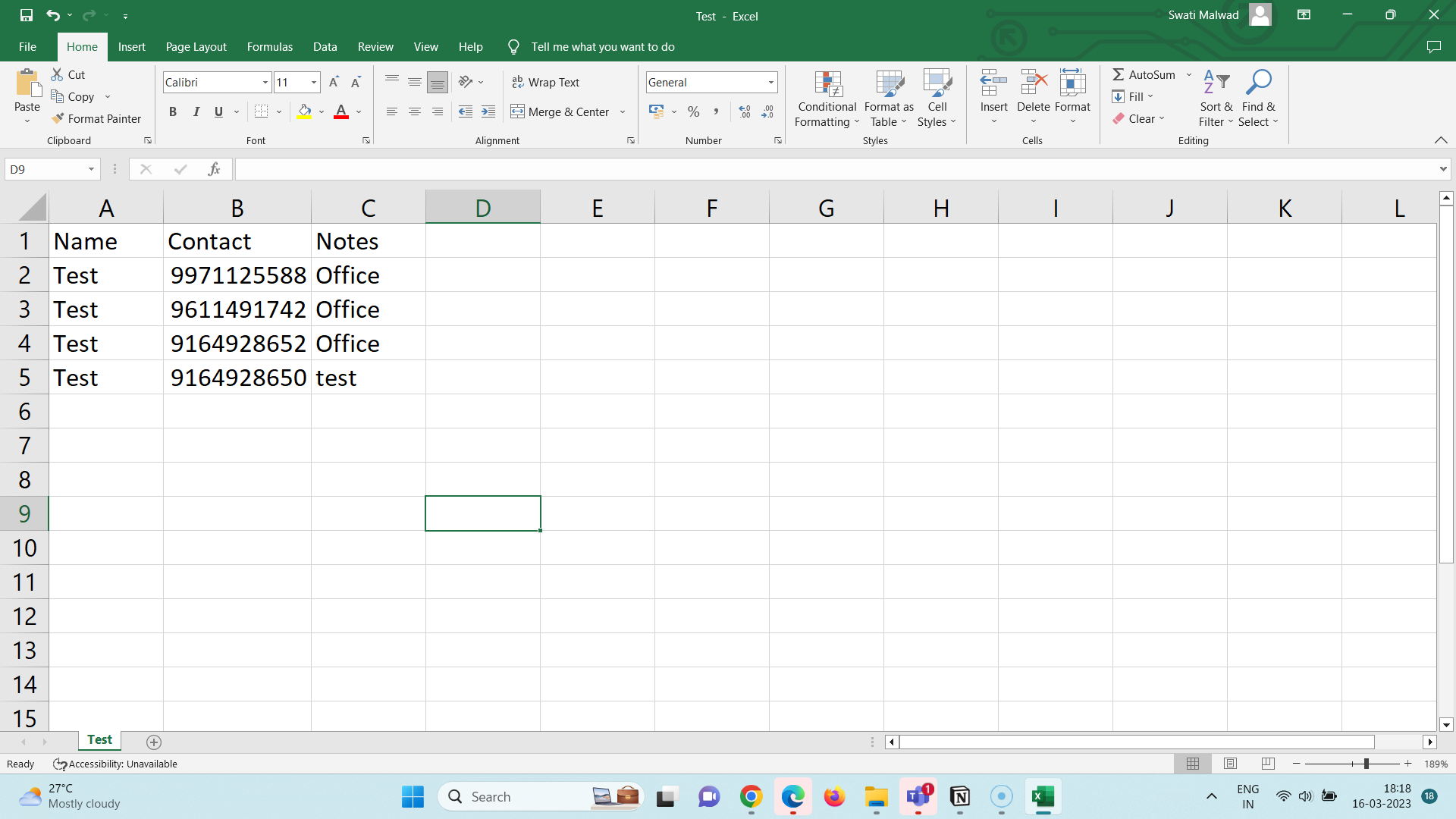Click the Format Painter brush icon
Viewport: 1456px width, 819px height.
pos(58,118)
